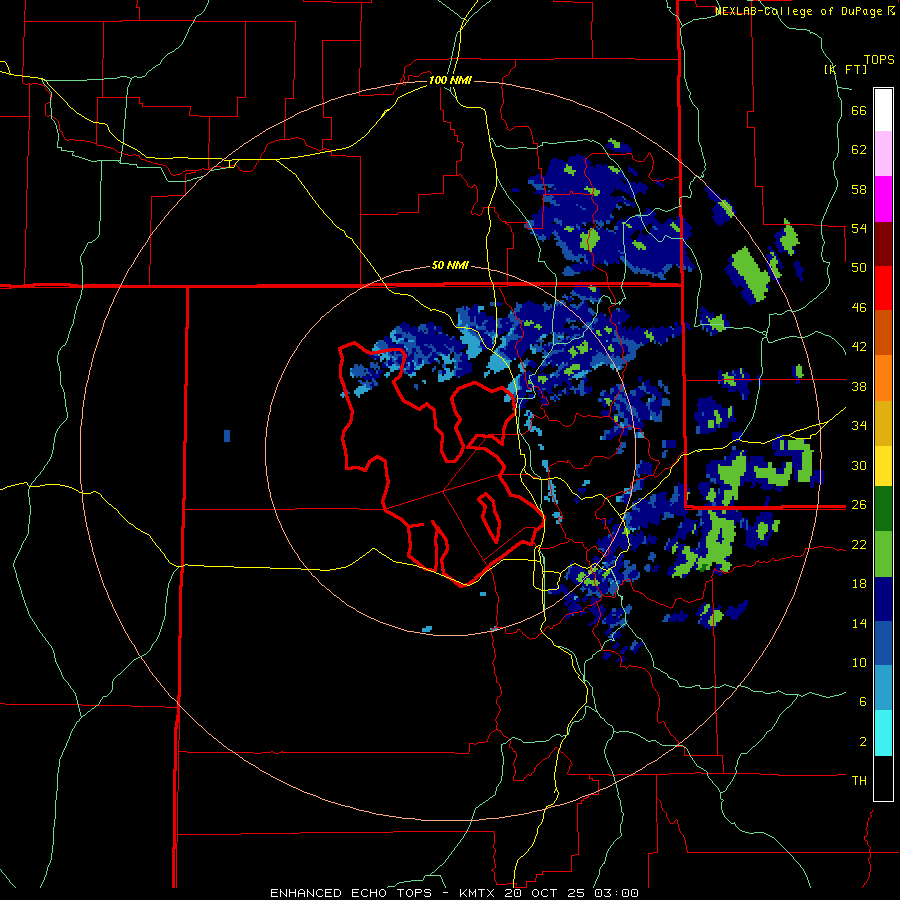Click the '100 NMI' range ring label
This screenshot has width=900, height=900.
450,80
